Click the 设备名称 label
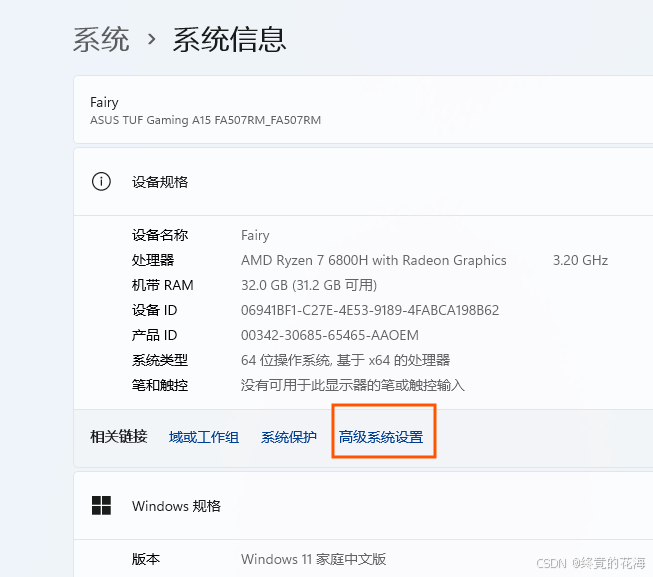 (160, 235)
